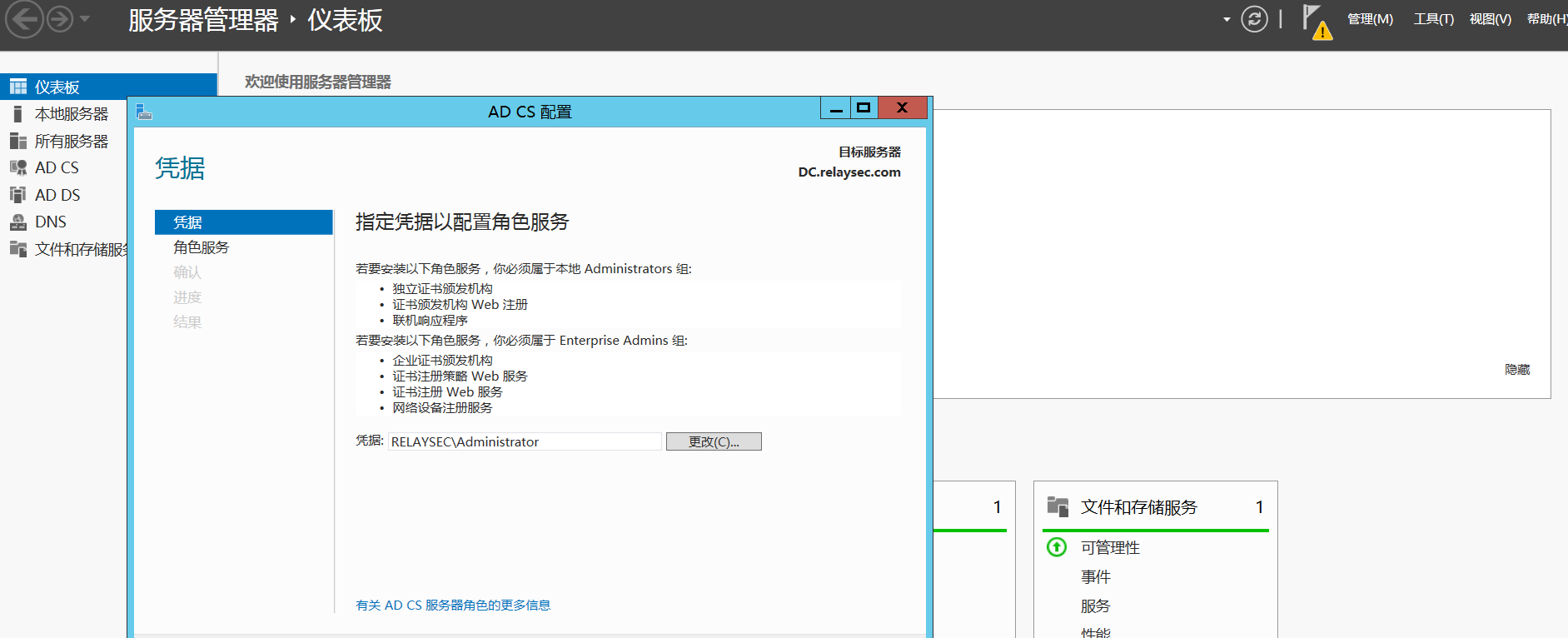Open the 帮助(H) menu
Viewport: 1568px width, 638px height.
click(x=1547, y=19)
